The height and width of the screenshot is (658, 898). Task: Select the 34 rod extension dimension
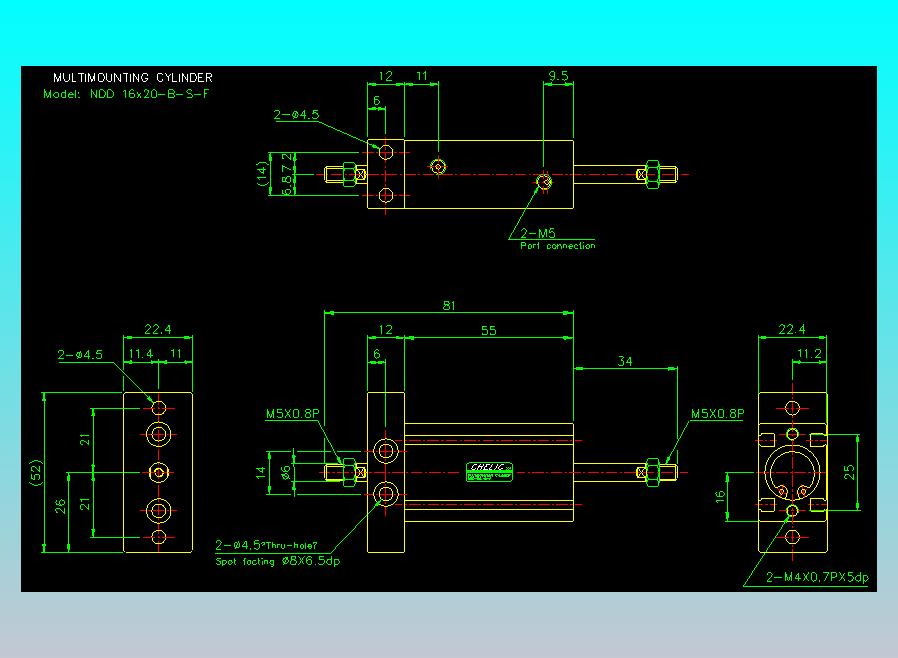click(625, 361)
